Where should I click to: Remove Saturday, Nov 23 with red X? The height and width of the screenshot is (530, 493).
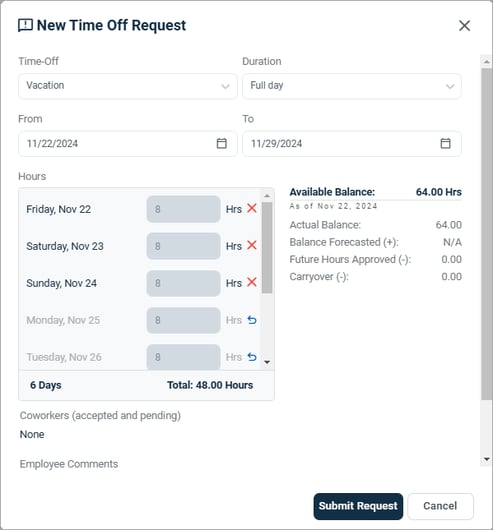[x=252, y=245]
